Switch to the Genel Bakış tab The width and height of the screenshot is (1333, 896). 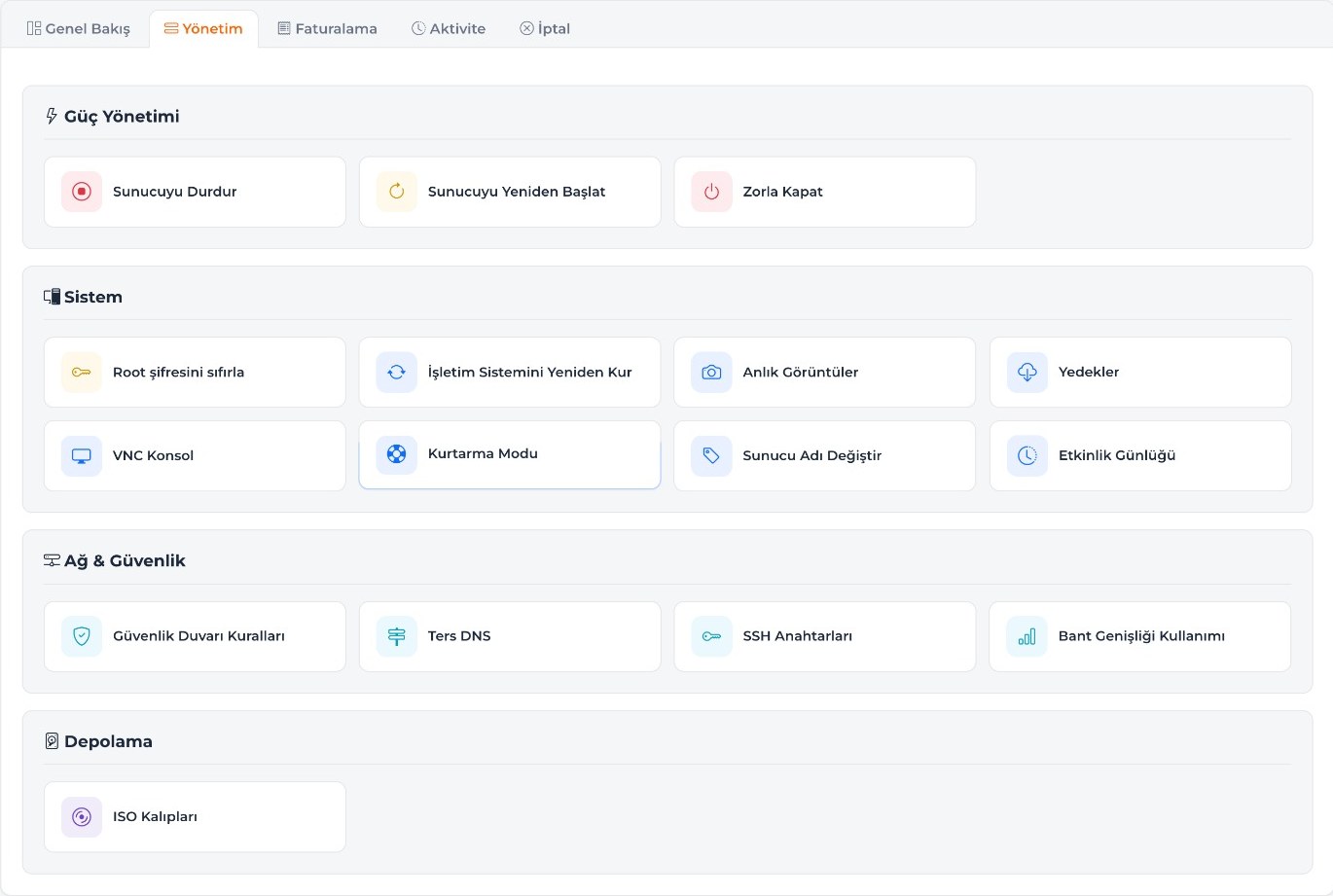click(79, 29)
